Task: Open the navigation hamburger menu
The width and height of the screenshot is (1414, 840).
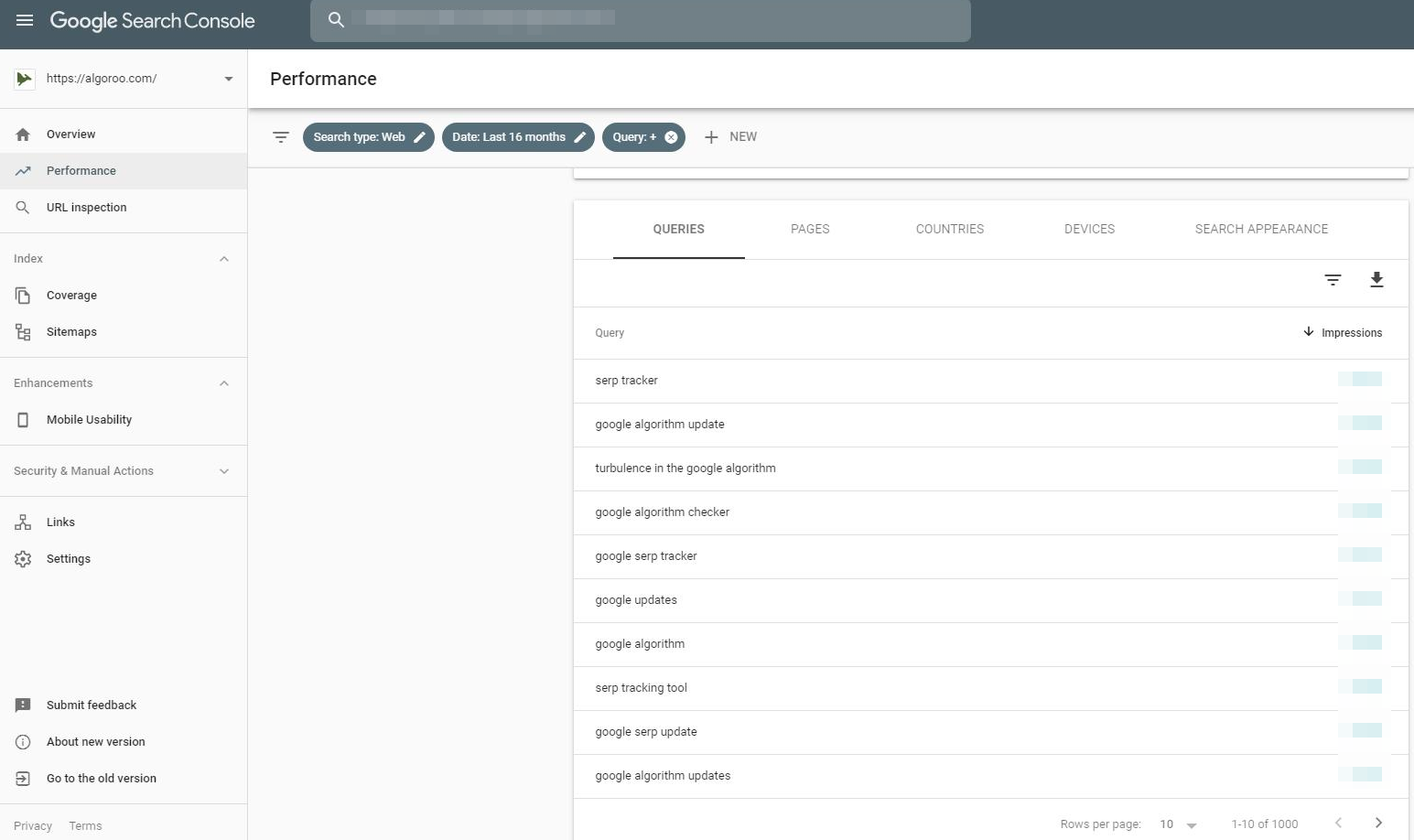Action: tap(24, 20)
